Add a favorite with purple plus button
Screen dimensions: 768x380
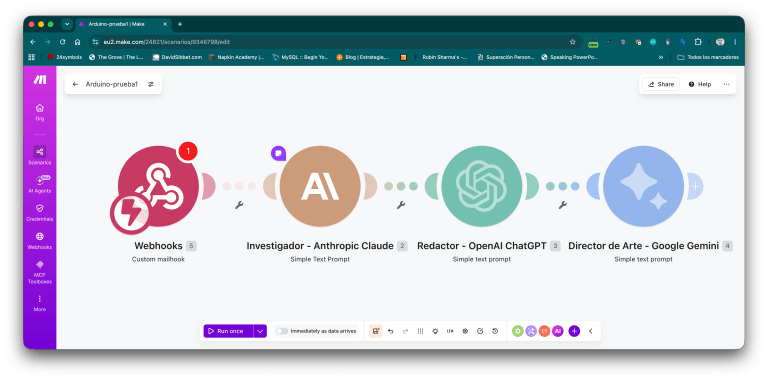574,331
